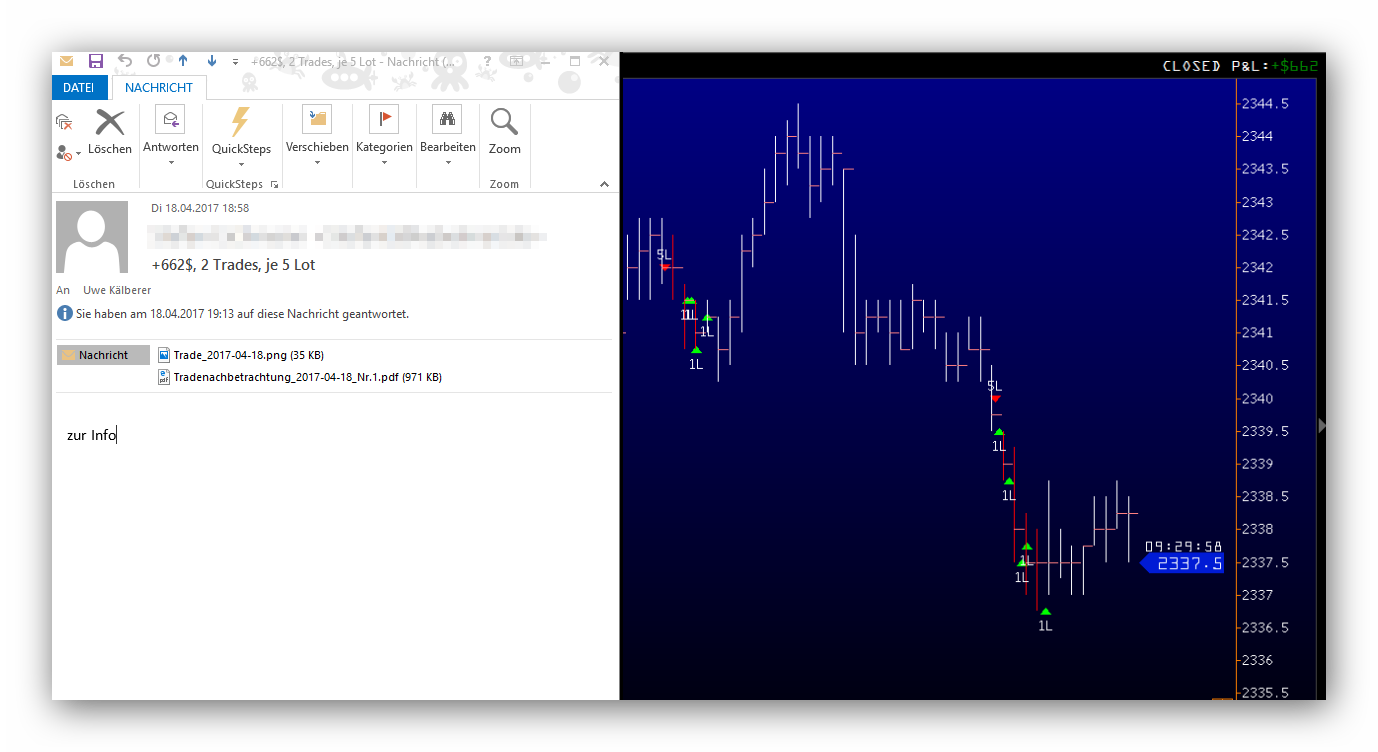
Task: Click the lowest green 1L buy marker
Action: coord(1045,611)
